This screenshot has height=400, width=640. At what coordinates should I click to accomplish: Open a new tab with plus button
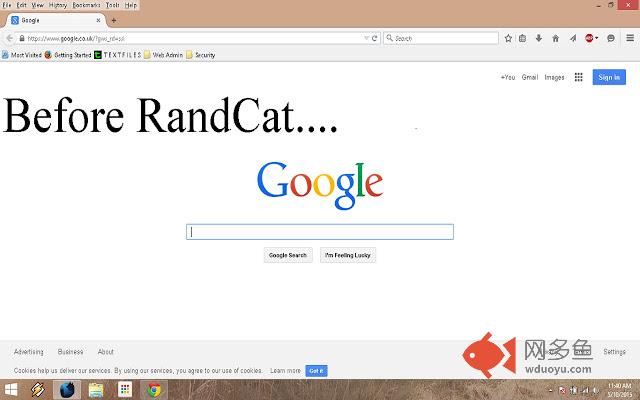click(114, 20)
